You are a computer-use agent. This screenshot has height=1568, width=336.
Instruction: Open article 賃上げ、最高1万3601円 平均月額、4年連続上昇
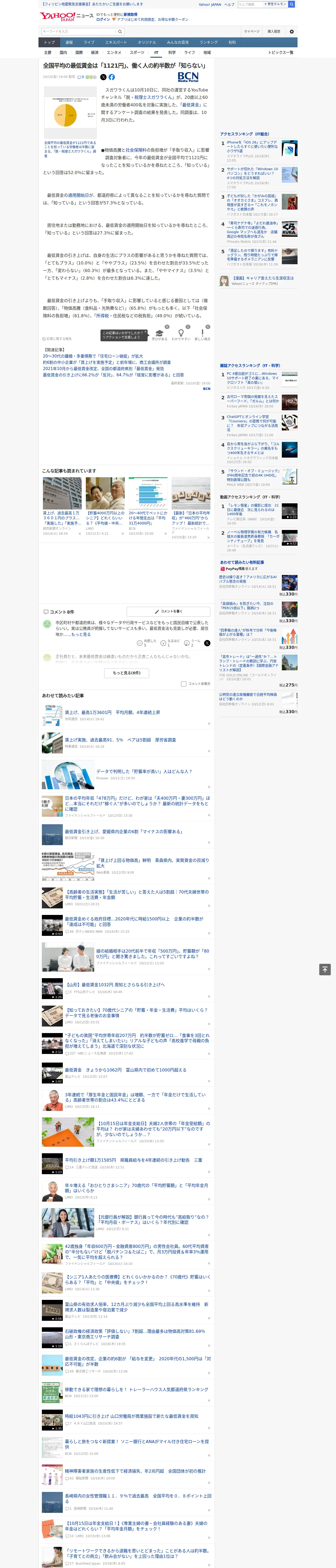112,712
